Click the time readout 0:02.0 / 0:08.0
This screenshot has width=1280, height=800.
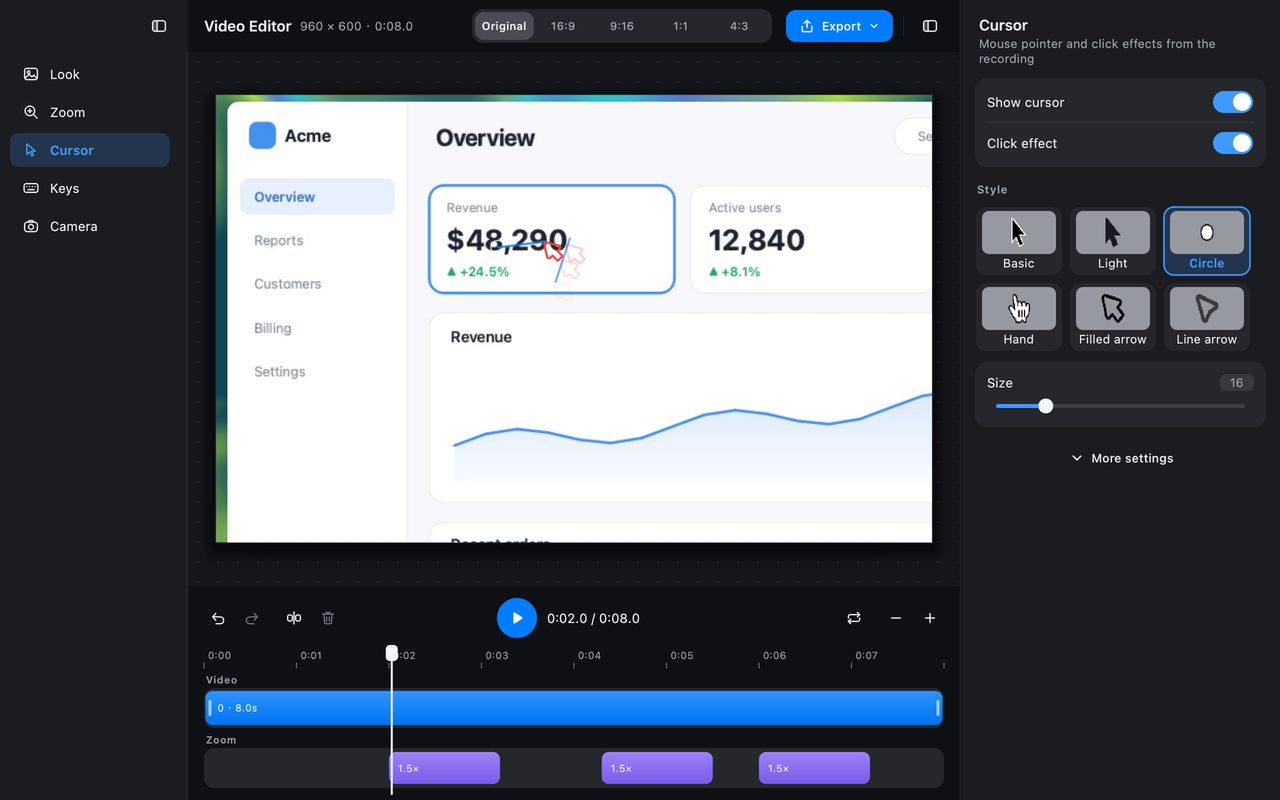coord(593,618)
